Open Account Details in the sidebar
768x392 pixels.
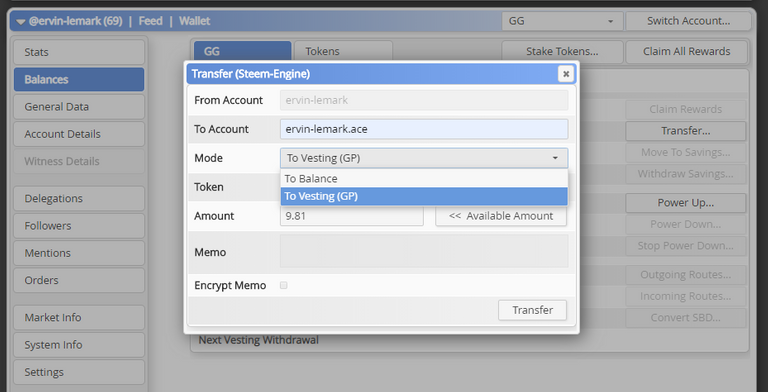click(x=79, y=134)
